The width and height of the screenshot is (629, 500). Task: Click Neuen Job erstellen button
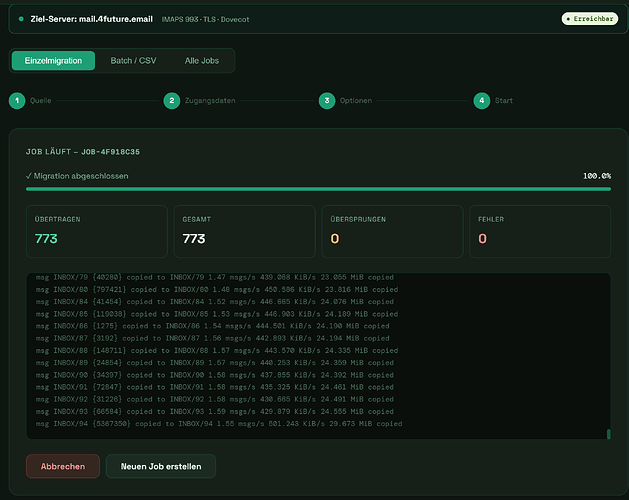pos(160,466)
